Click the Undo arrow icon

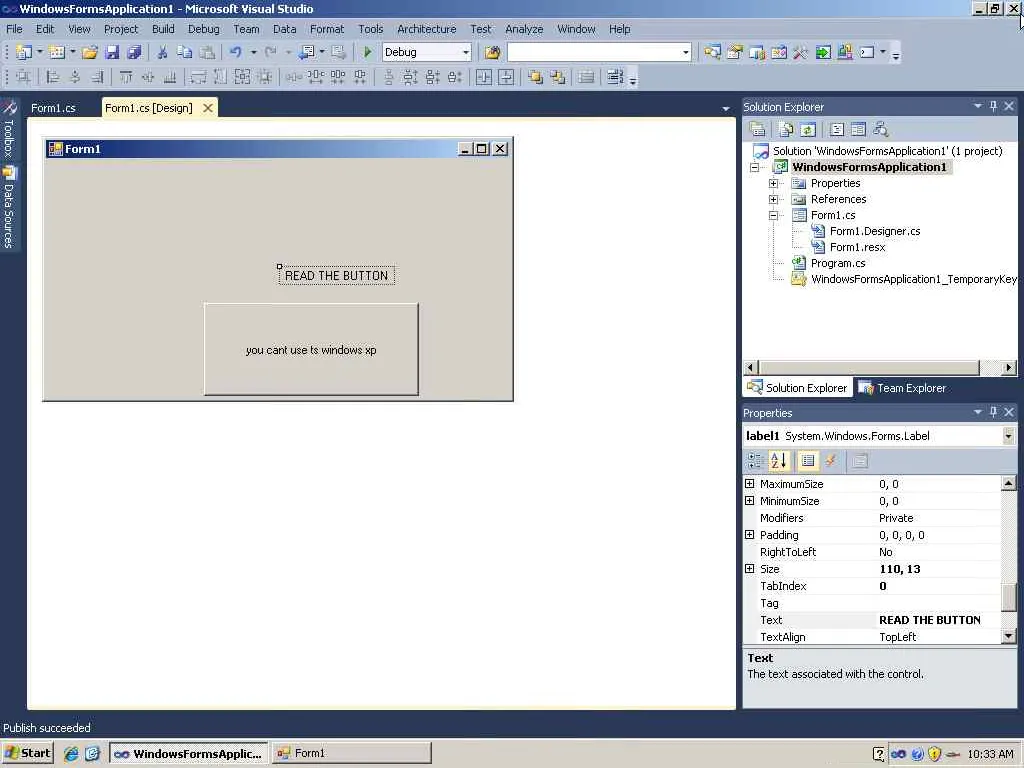pos(236,52)
